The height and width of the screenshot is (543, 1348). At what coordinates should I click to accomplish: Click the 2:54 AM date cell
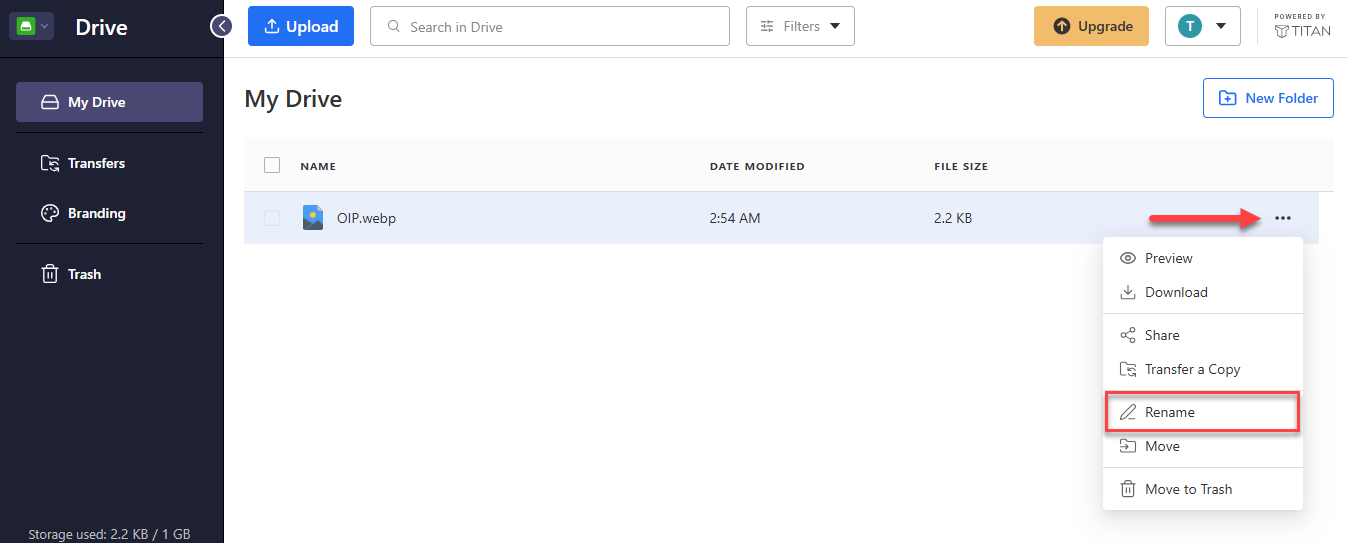click(x=735, y=218)
